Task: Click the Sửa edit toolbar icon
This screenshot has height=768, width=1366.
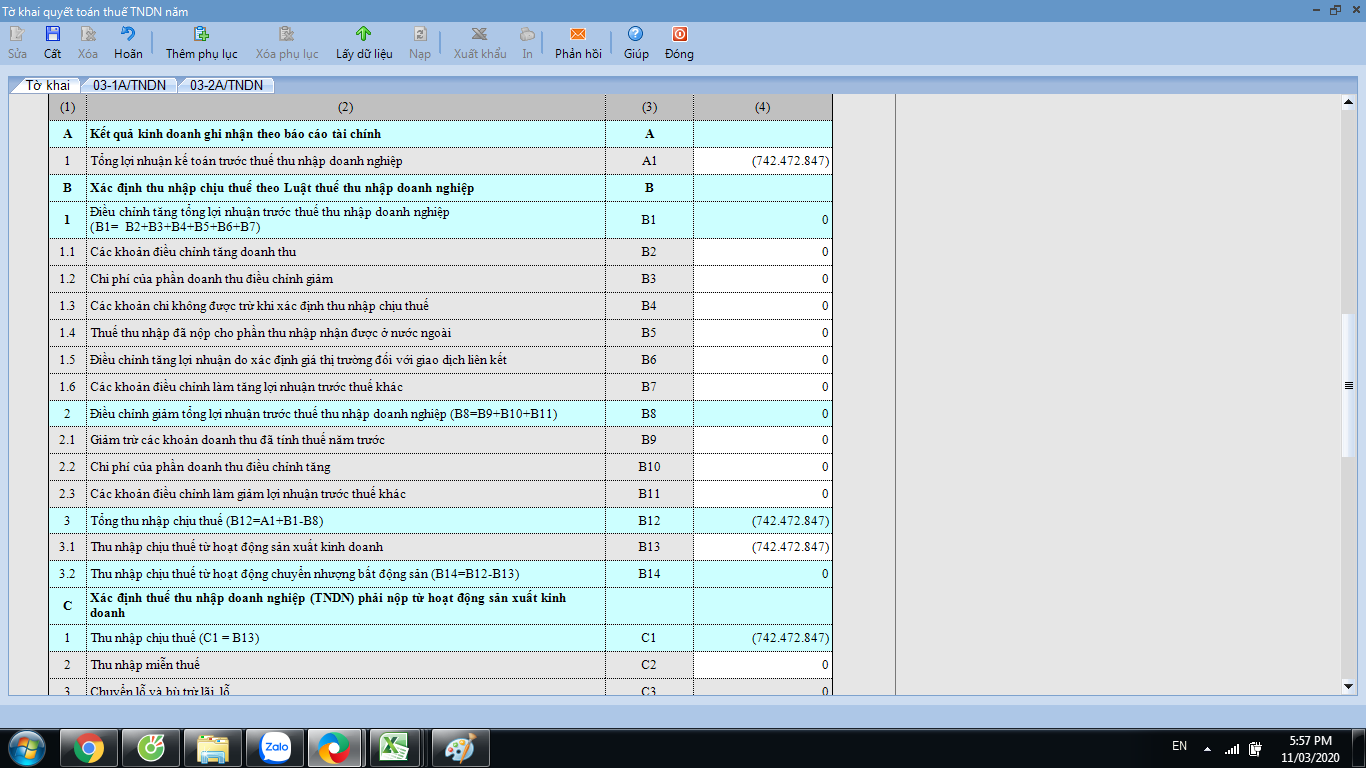Action: click(x=17, y=34)
